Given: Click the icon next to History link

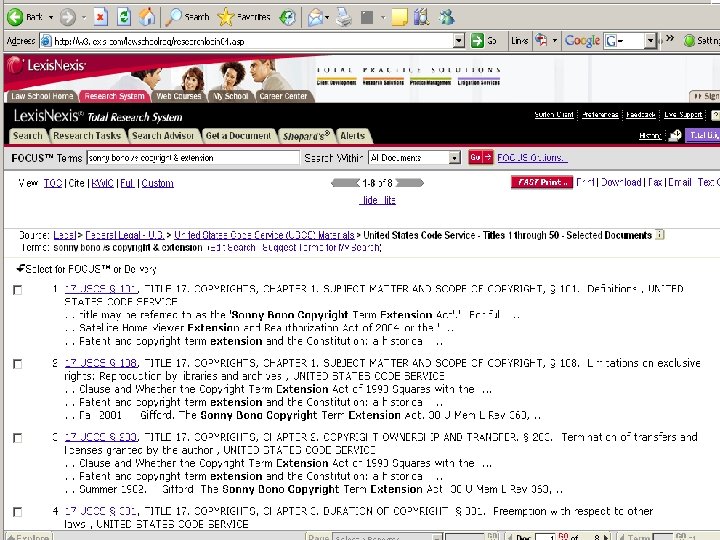Looking at the screenshot, I should coord(674,135).
